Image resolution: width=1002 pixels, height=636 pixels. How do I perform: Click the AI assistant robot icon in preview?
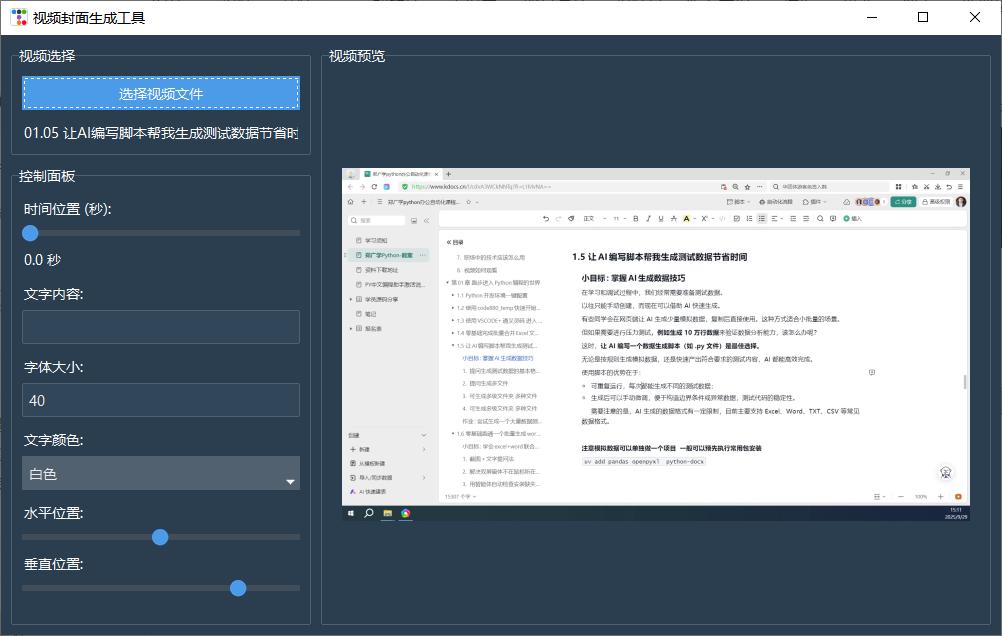(x=945, y=473)
